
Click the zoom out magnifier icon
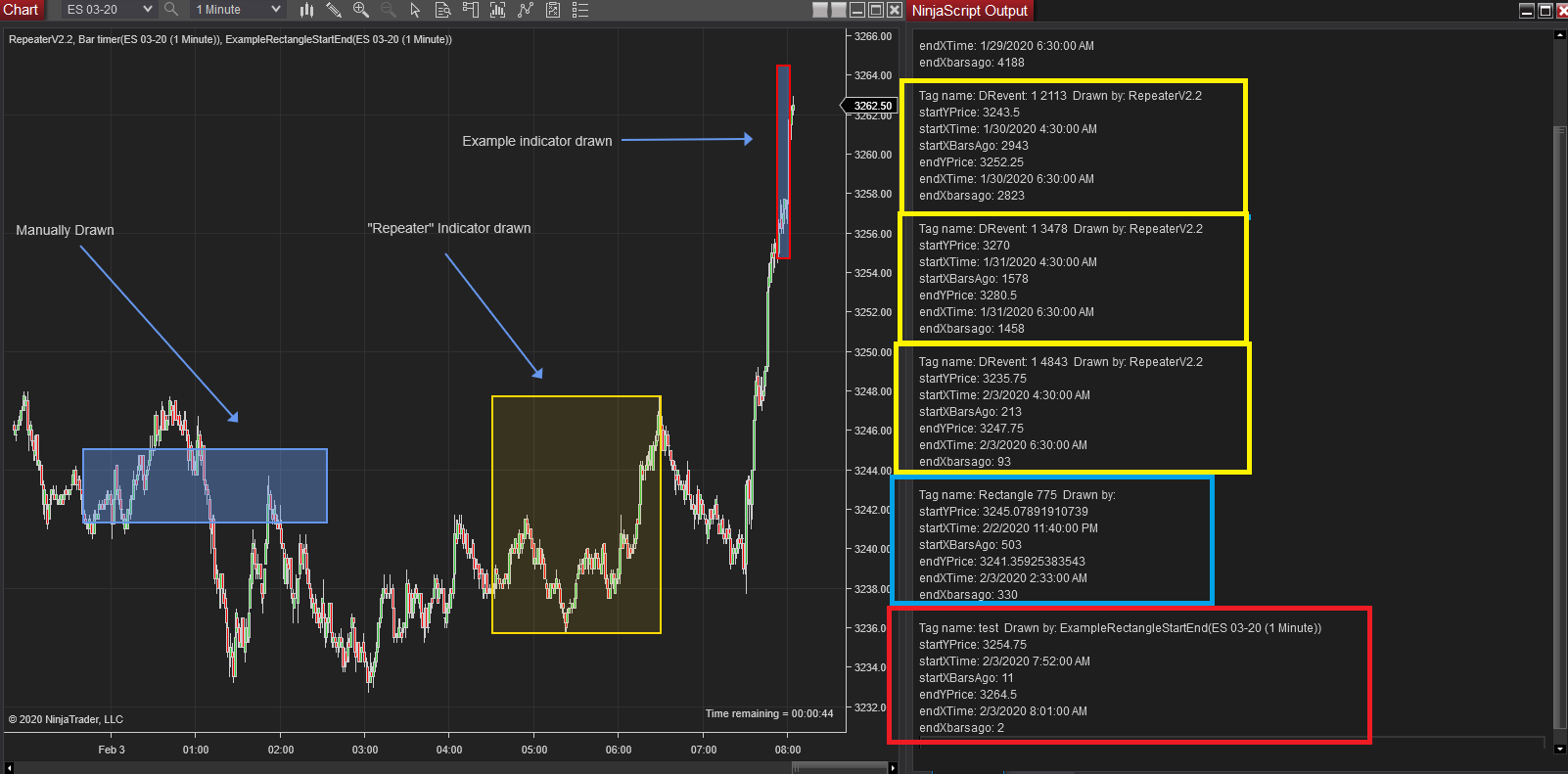(x=388, y=10)
